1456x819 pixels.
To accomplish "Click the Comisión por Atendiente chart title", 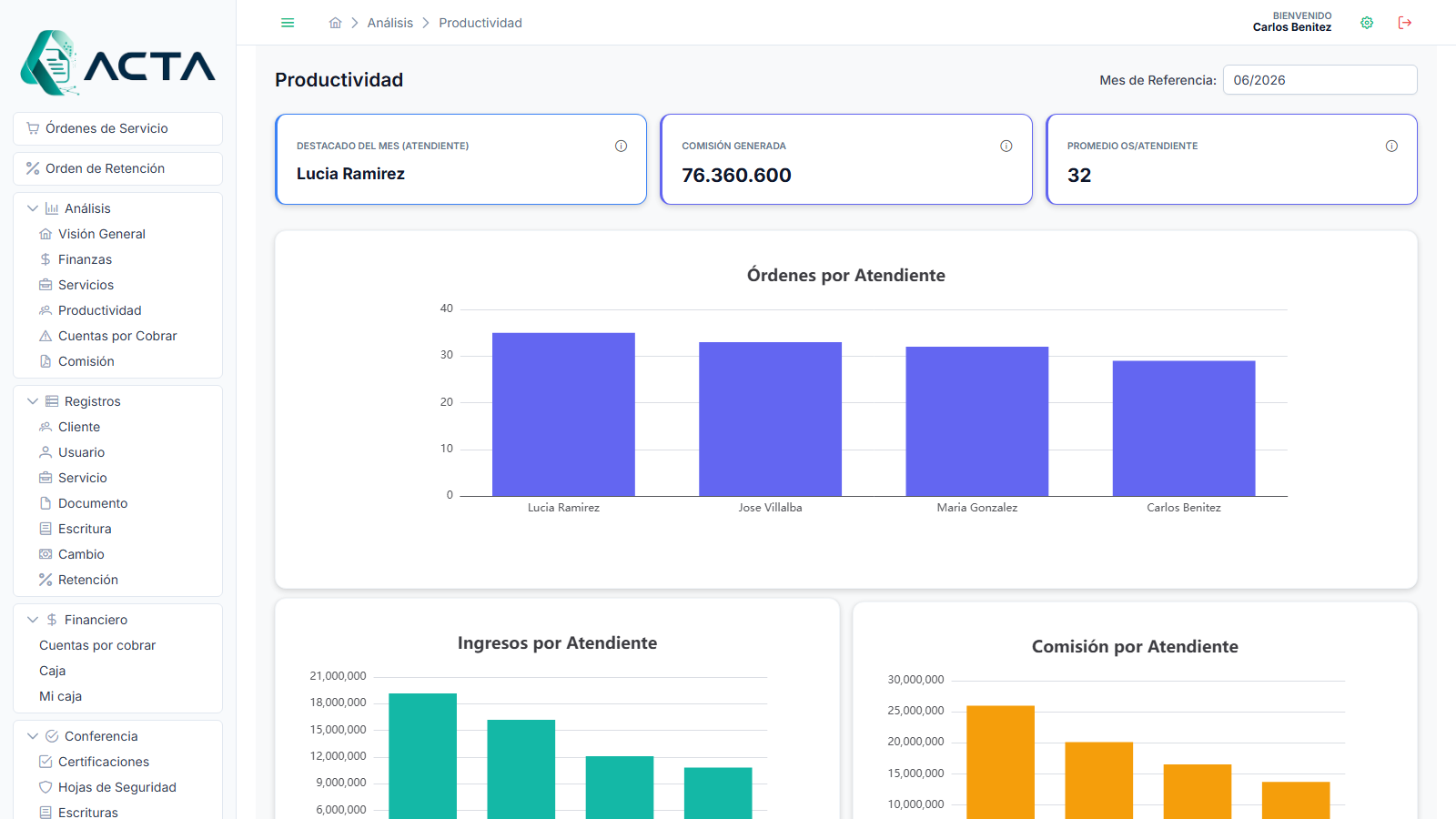I will [x=1135, y=646].
